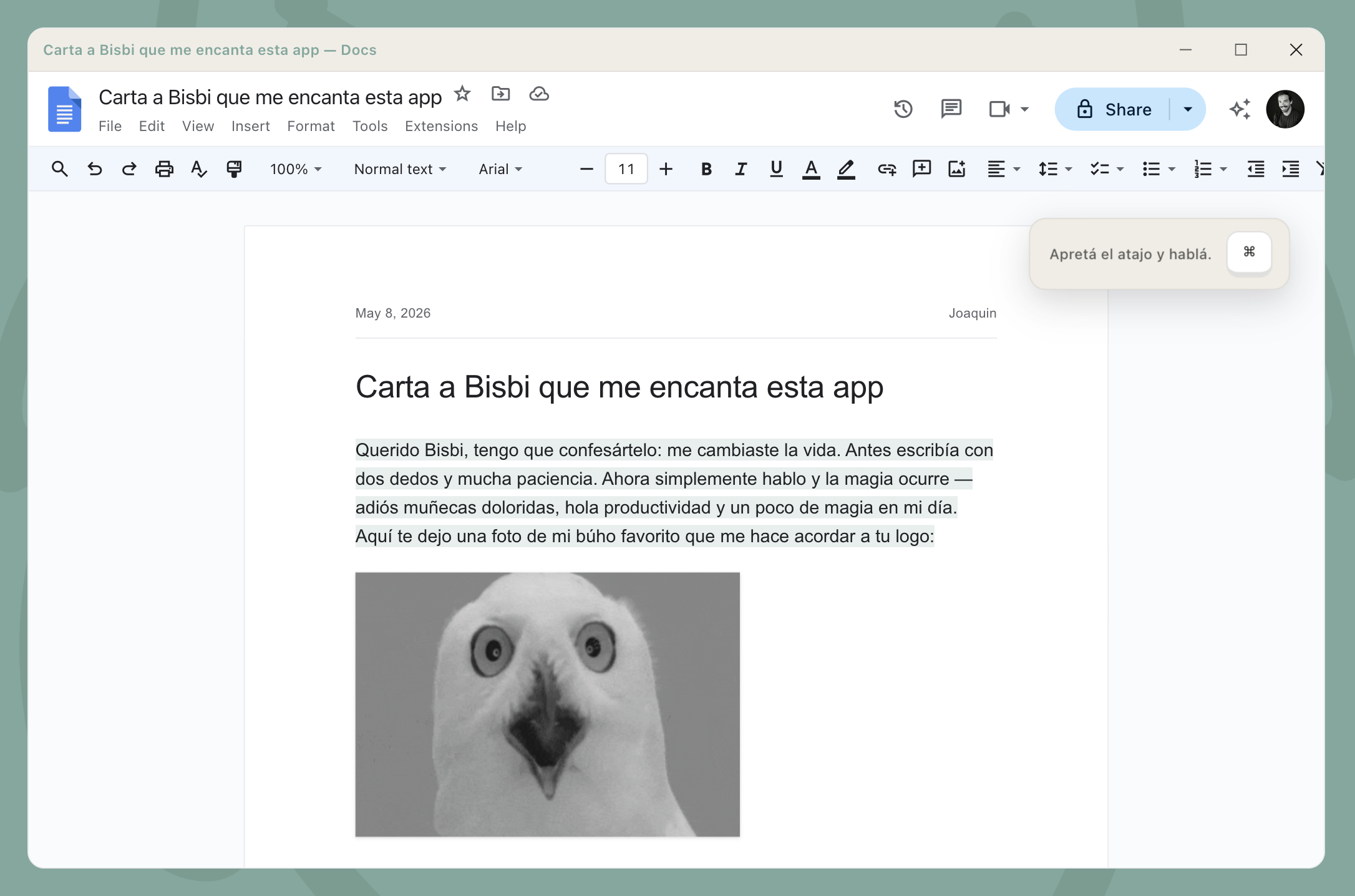This screenshot has height=896, width=1355.
Task: Toggle italic formatting
Action: pos(741,169)
